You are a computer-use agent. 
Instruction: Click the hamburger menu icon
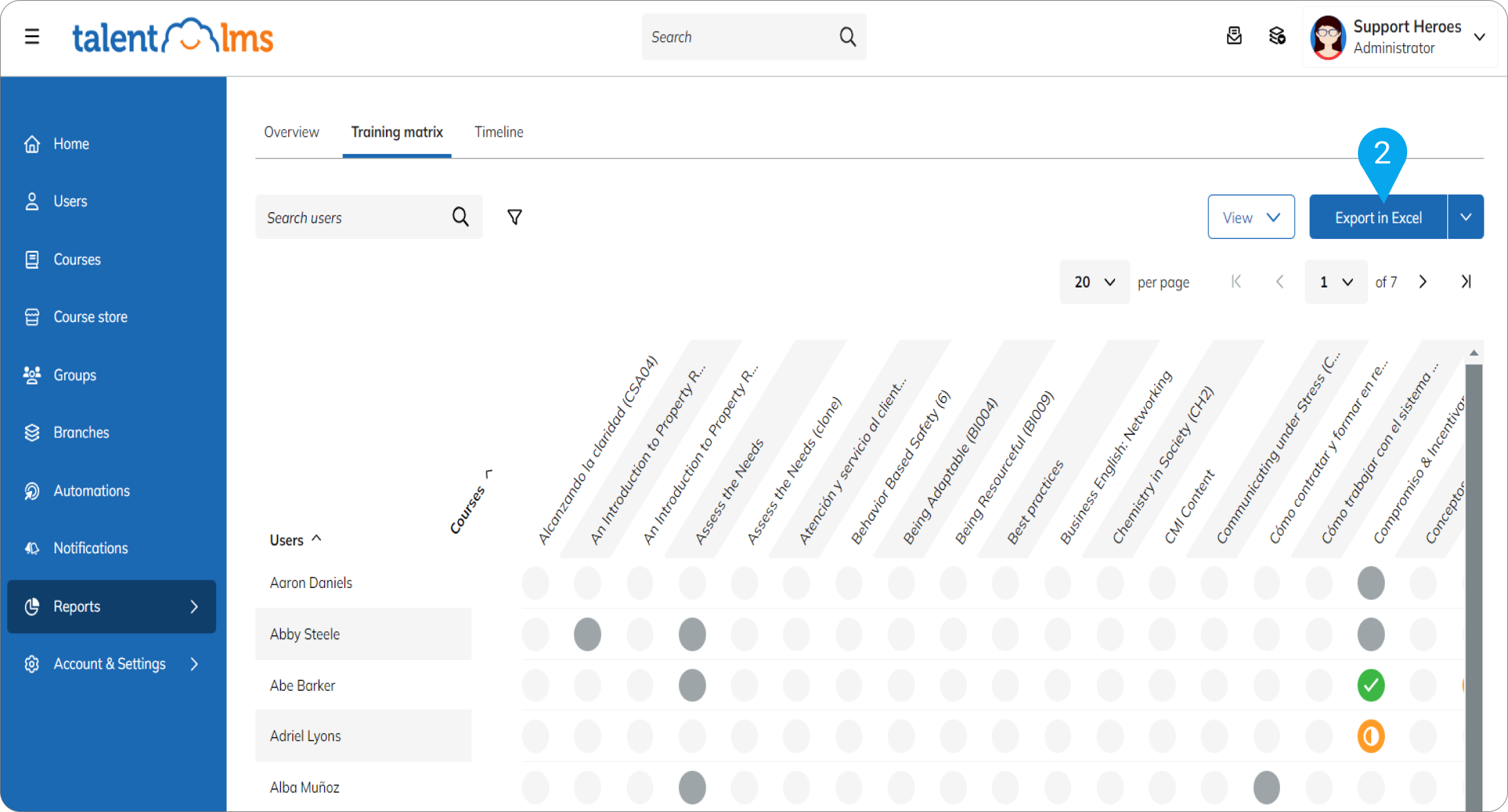coord(32,37)
